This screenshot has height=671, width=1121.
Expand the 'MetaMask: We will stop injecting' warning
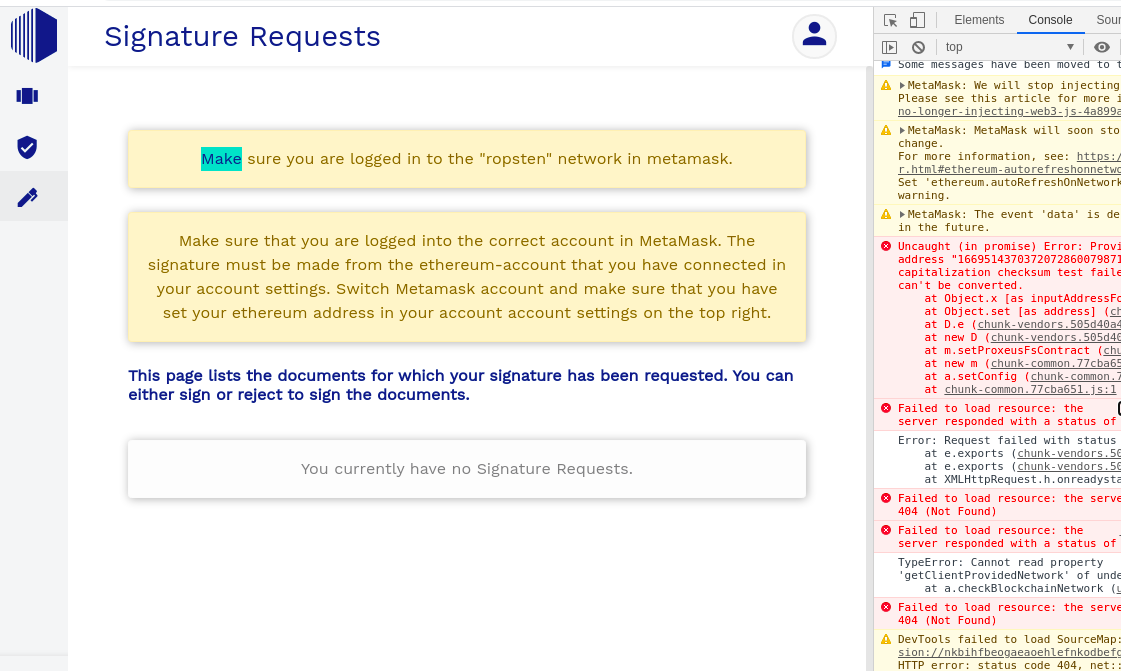tap(902, 86)
